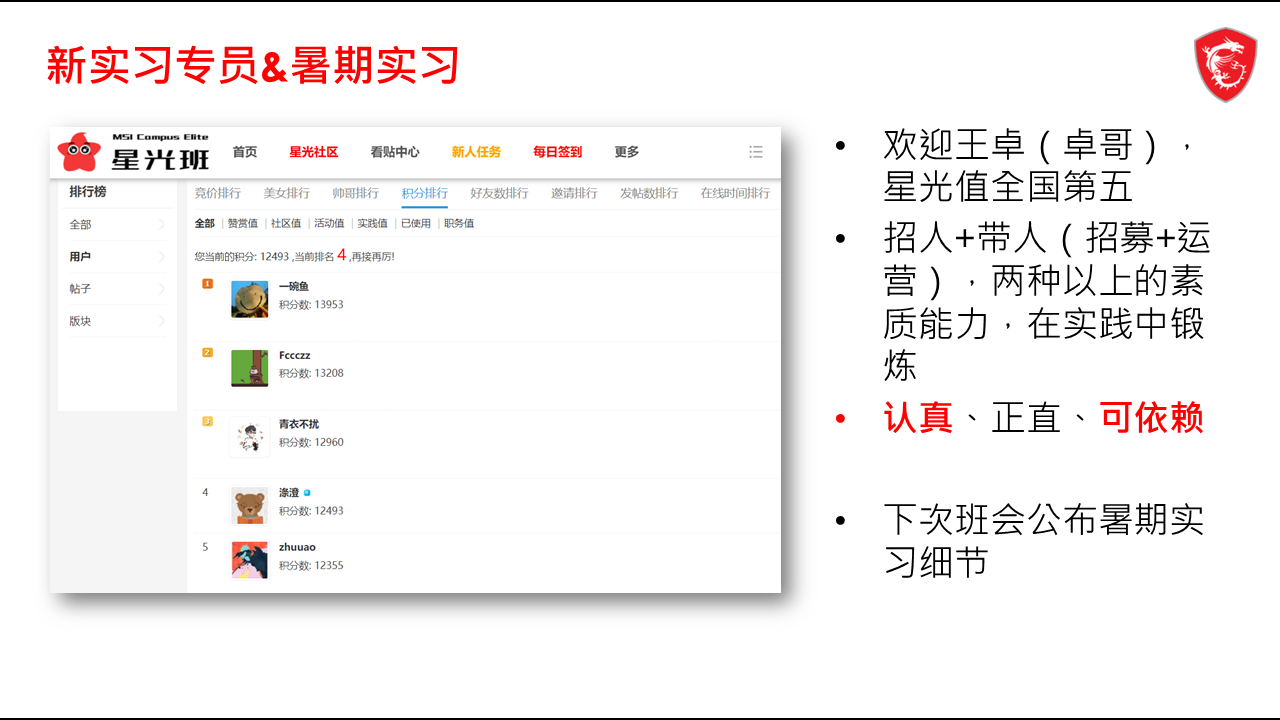The width and height of the screenshot is (1280, 720).
Task: Filter scores by 已使用
Action: pyautogui.click(x=415, y=223)
